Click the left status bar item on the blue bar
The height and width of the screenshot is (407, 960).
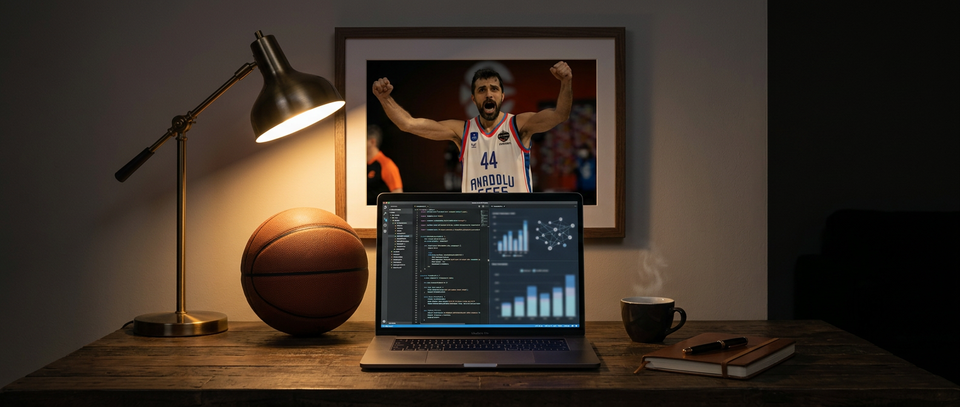(x=387, y=326)
